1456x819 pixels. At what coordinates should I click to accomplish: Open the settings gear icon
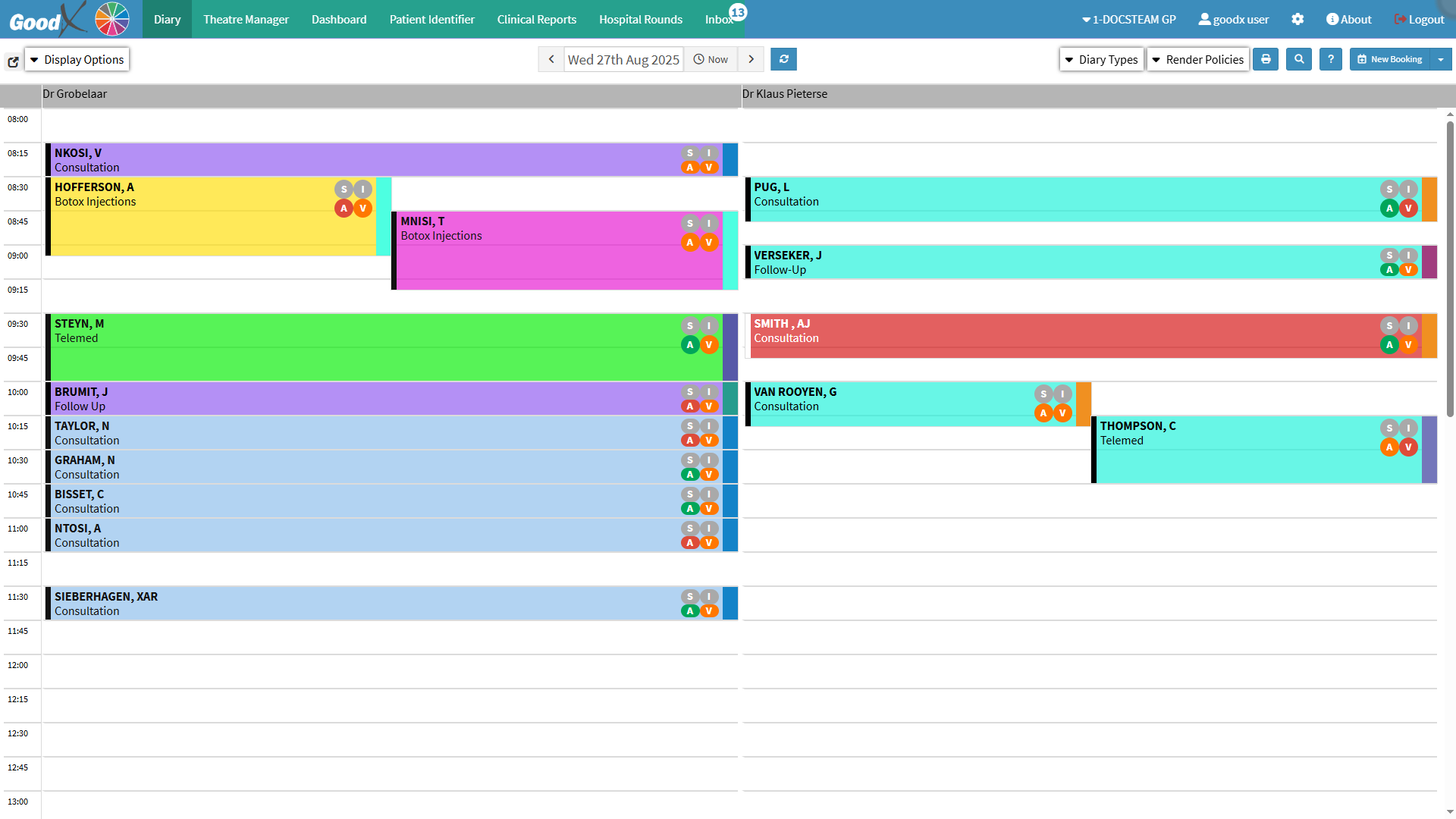pyautogui.click(x=1298, y=20)
